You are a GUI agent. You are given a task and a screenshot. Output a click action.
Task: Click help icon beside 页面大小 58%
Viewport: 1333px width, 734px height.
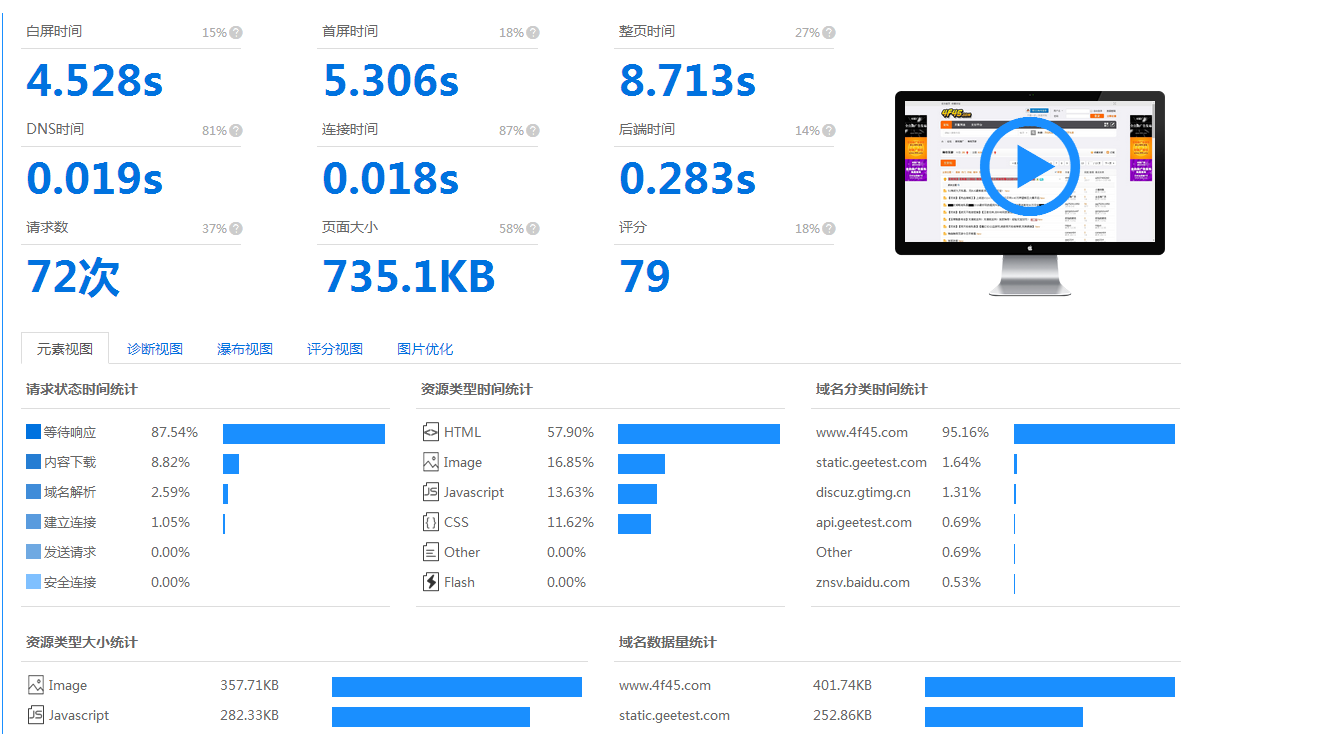pyautogui.click(x=533, y=229)
